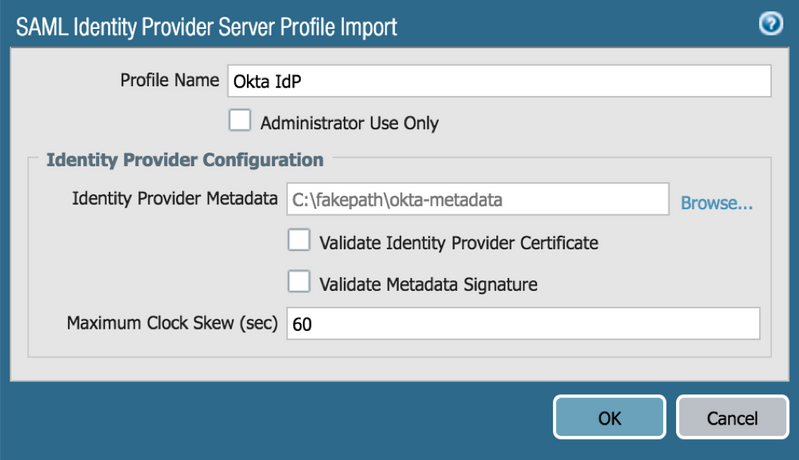The image size is (799, 460).
Task: Toggle Validate Identity Provider Certificate checkbox
Action: pyautogui.click(x=299, y=241)
